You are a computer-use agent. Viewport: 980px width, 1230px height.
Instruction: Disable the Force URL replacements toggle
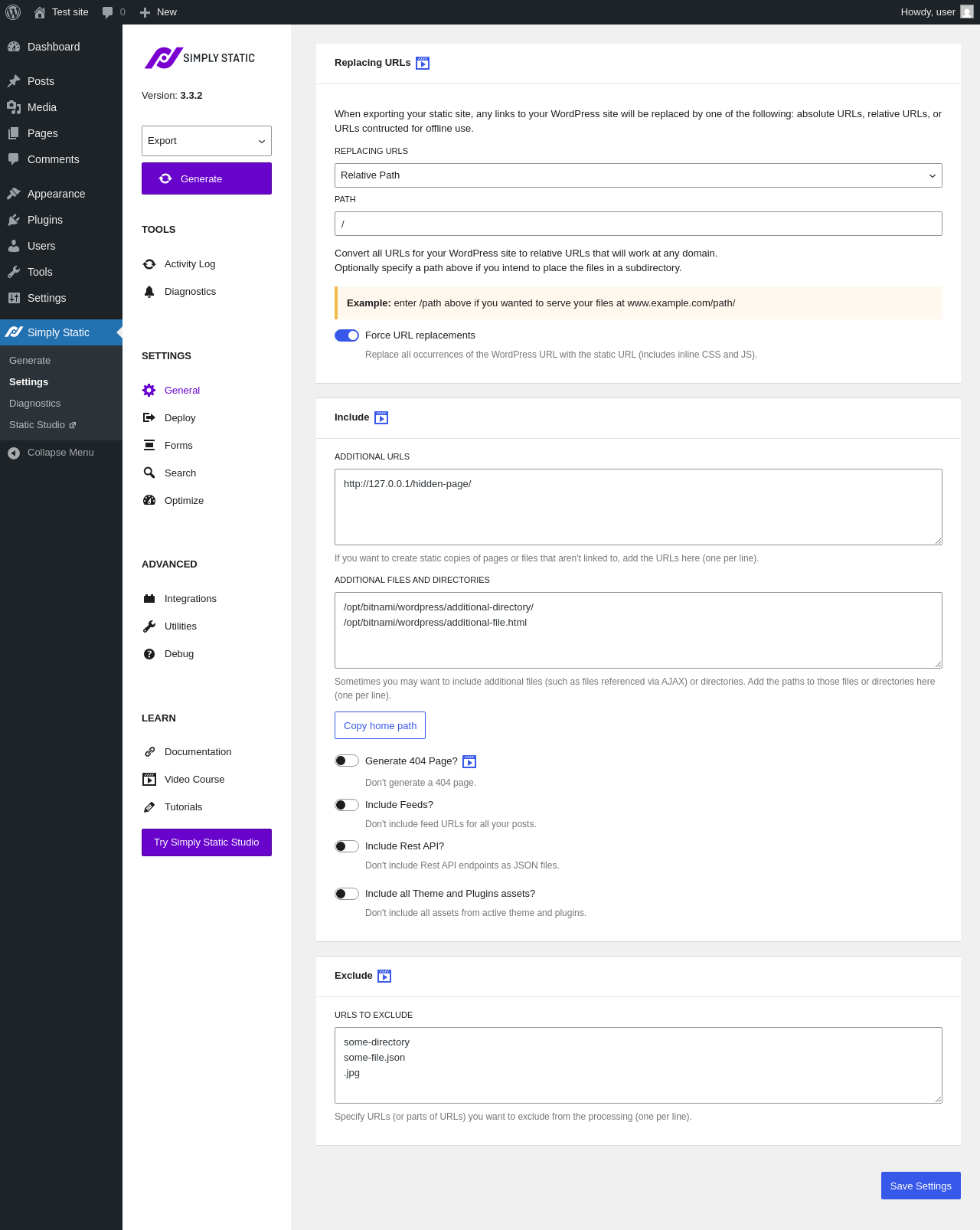coord(347,335)
